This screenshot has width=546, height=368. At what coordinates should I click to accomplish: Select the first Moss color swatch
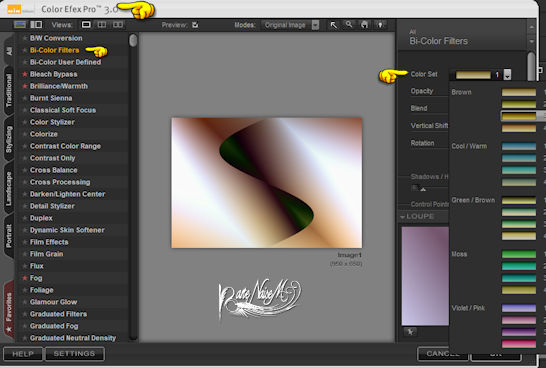point(519,254)
